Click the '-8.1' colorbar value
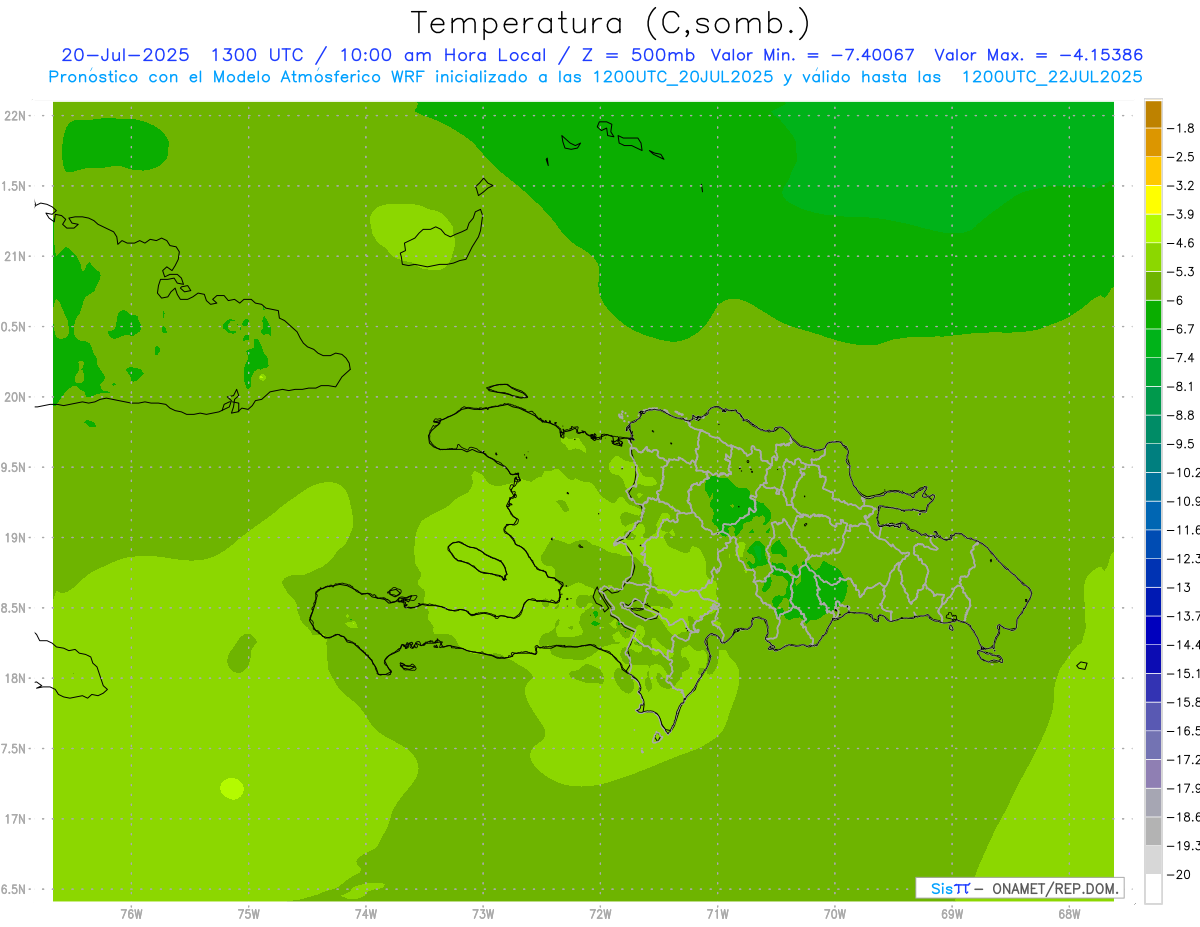 coord(1181,386)
